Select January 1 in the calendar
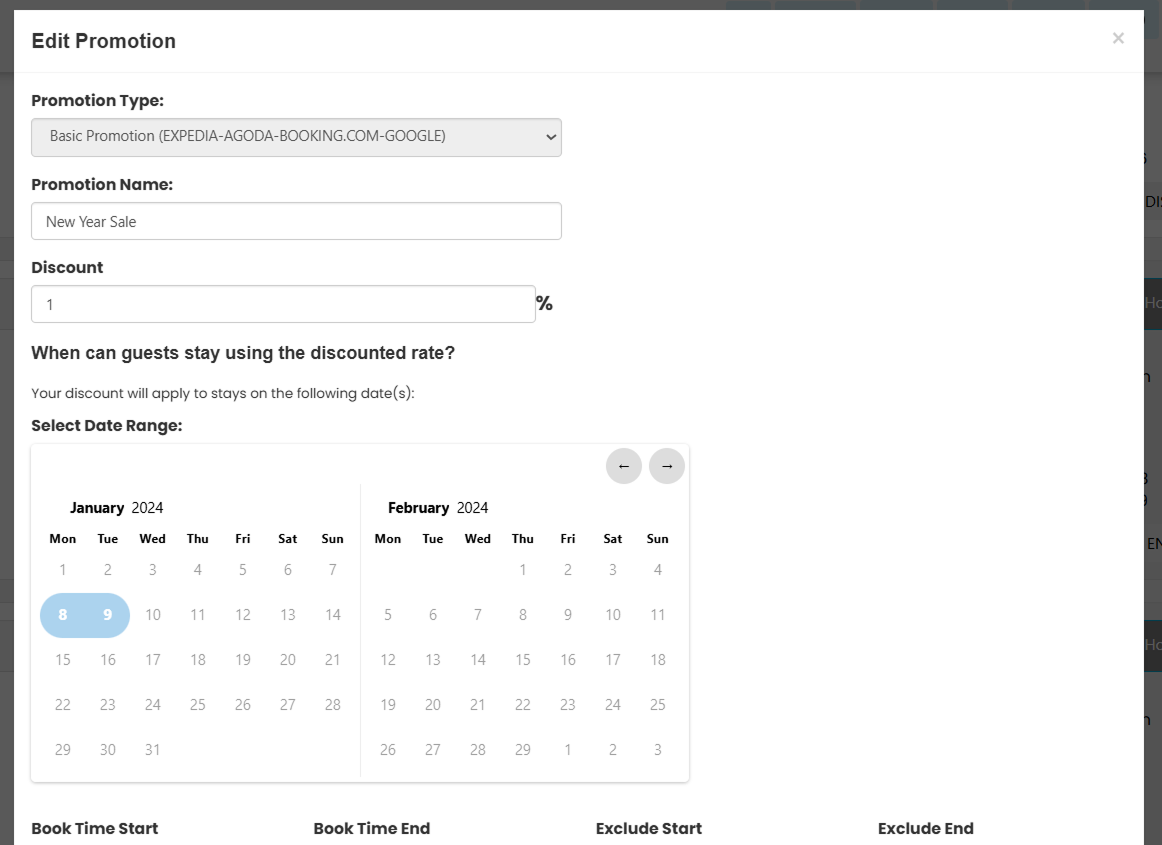Viewport: 1162px width, 845px height. point(63,569)
